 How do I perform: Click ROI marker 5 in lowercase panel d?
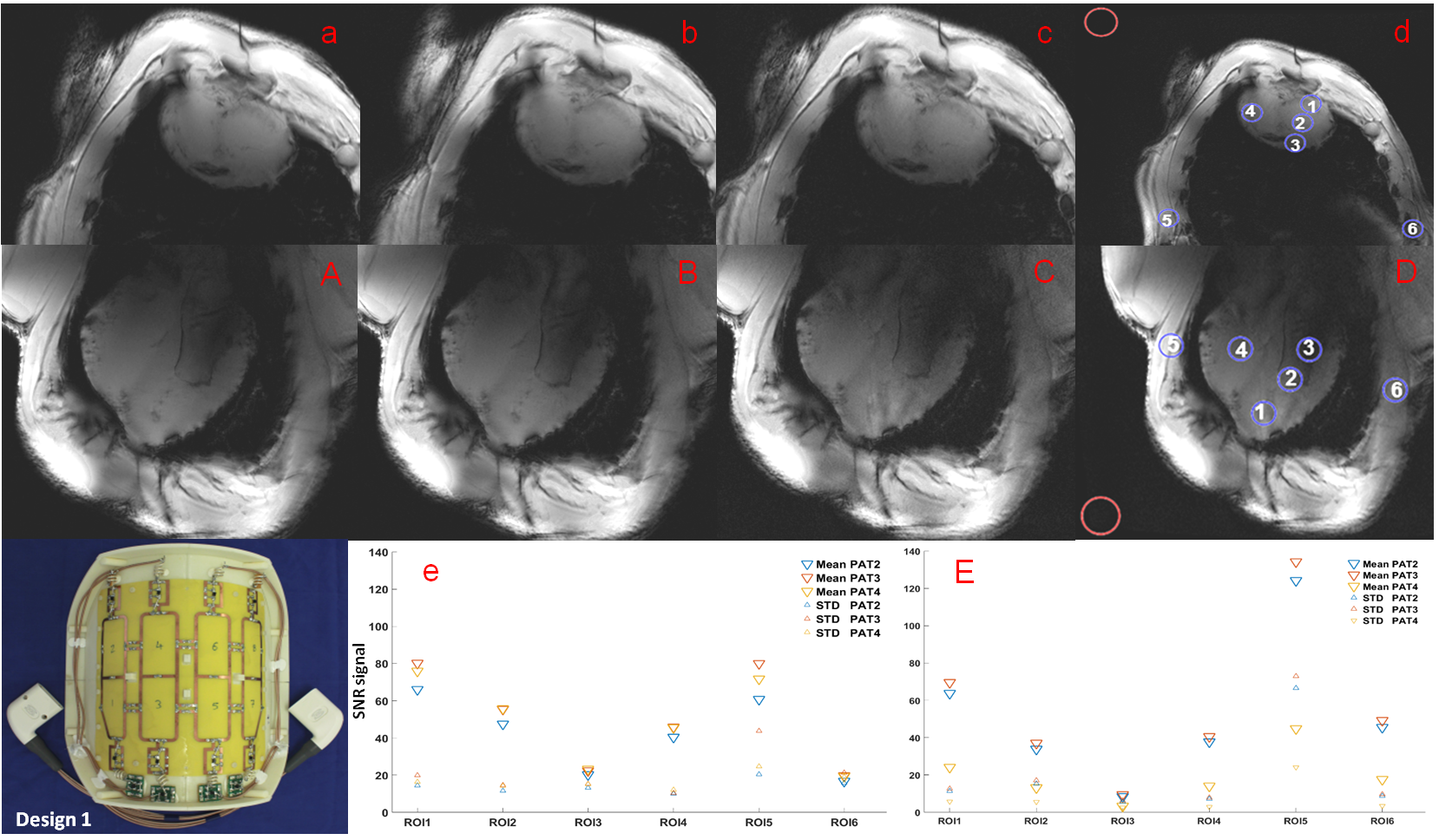[1167, 220]
